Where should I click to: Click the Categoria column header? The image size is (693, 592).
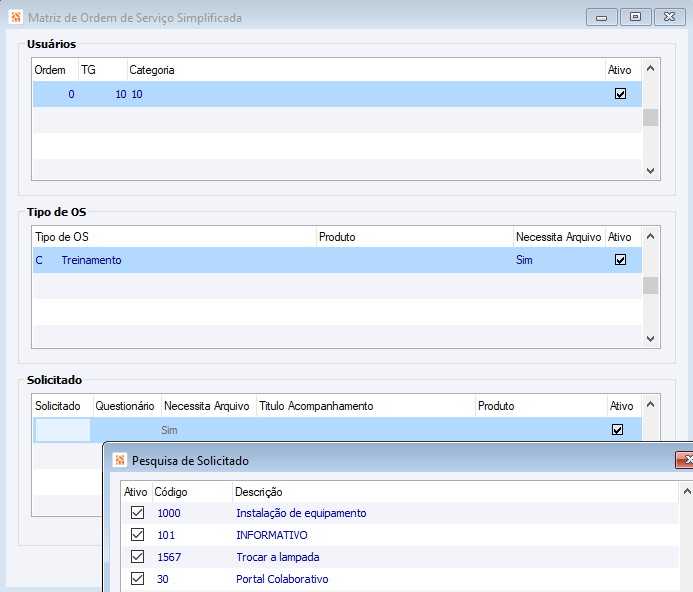point(366,70)
